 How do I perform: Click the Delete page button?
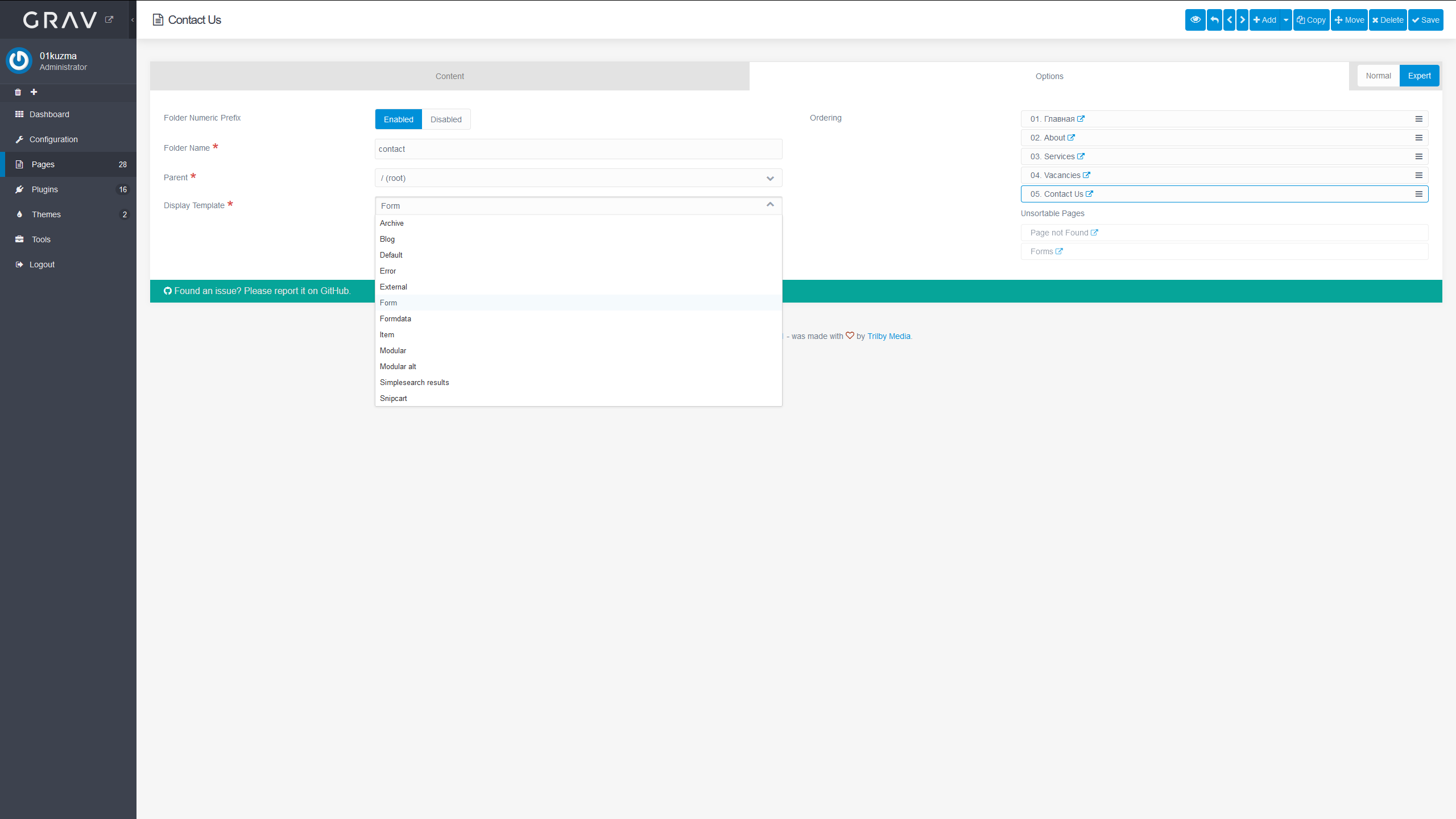(x=1388, y=20)
